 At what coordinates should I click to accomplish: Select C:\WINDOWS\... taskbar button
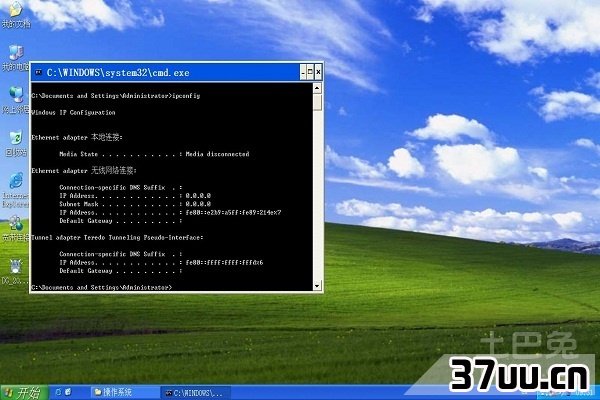(x=196, y=393)
